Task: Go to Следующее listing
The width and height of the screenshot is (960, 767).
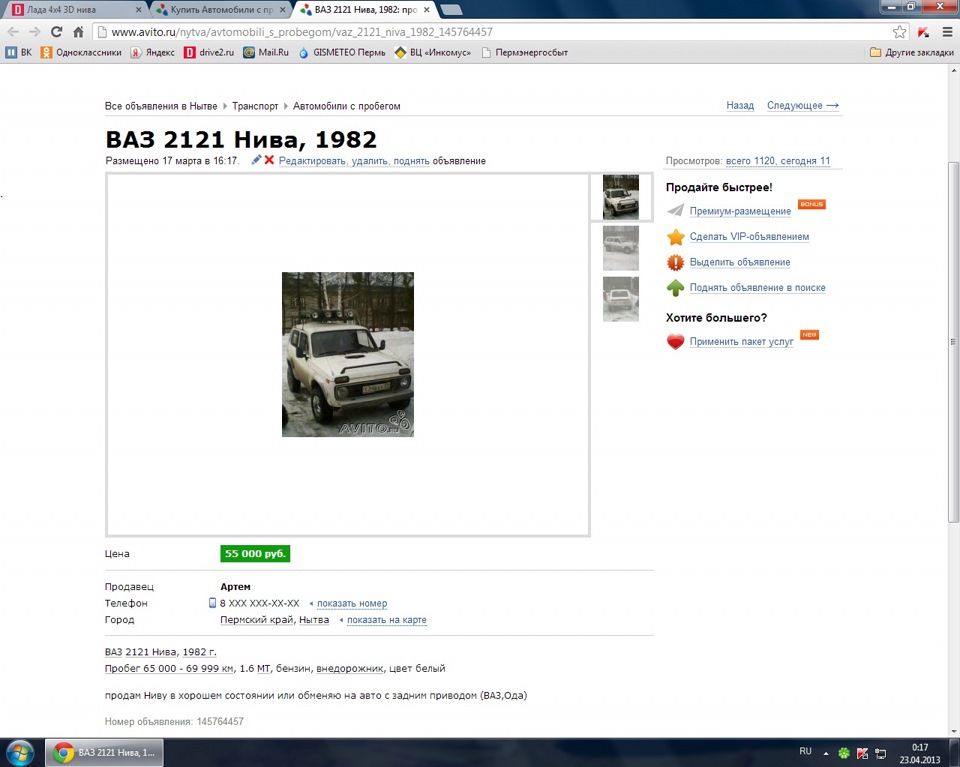Action: (803, 105)
